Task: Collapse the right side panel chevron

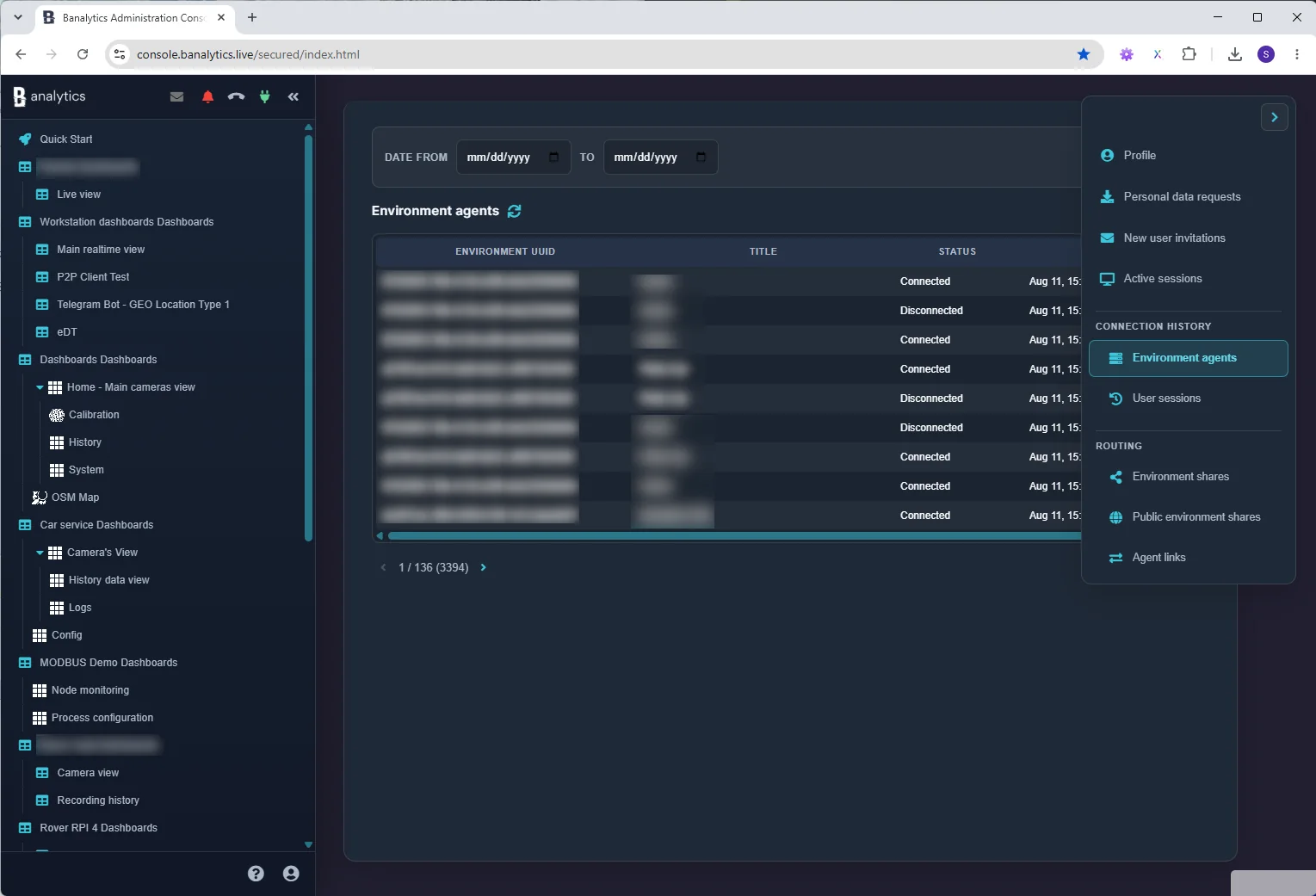Action: point(1275,117)
